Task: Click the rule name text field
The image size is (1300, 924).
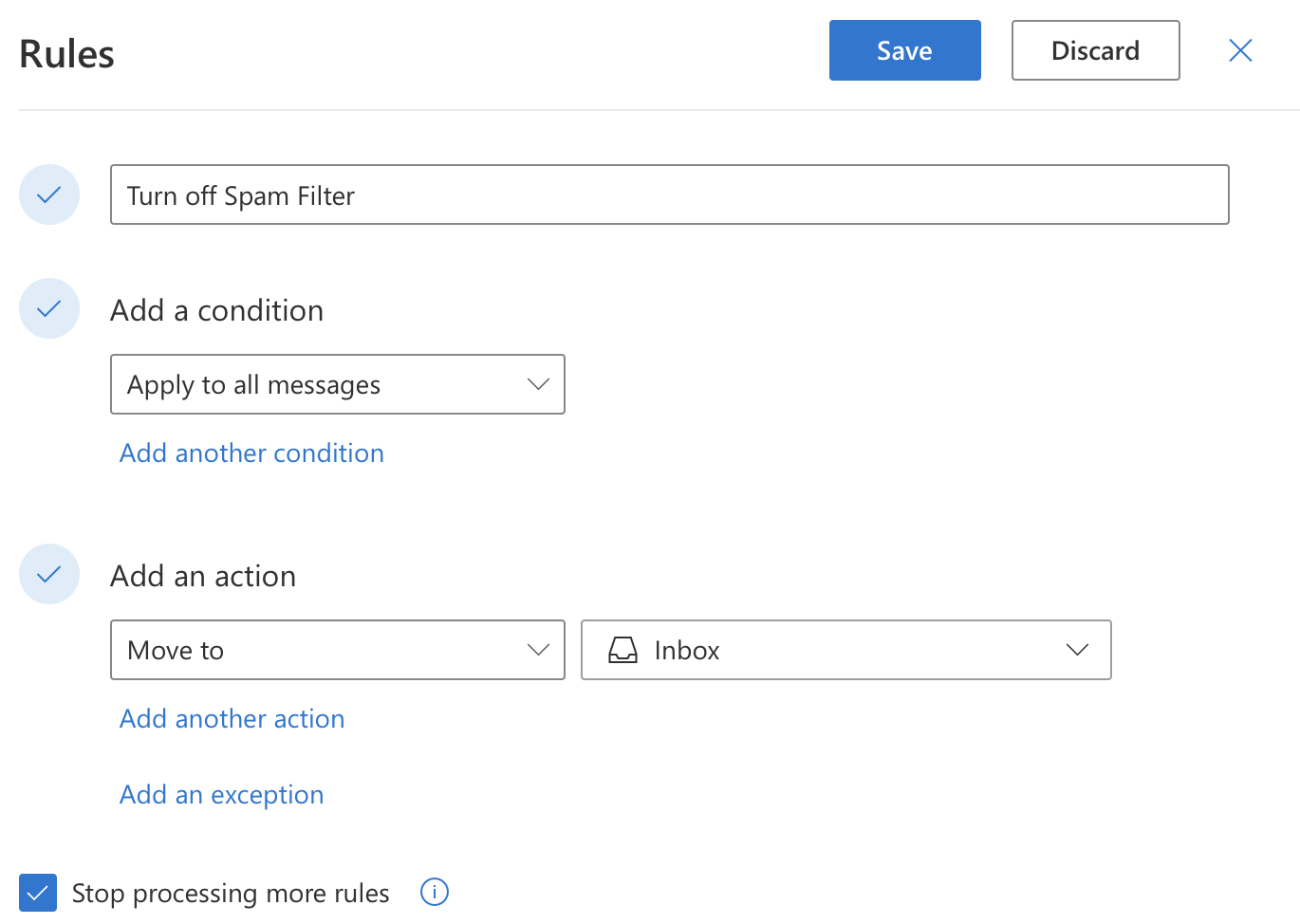Action: tap(669, 194)
